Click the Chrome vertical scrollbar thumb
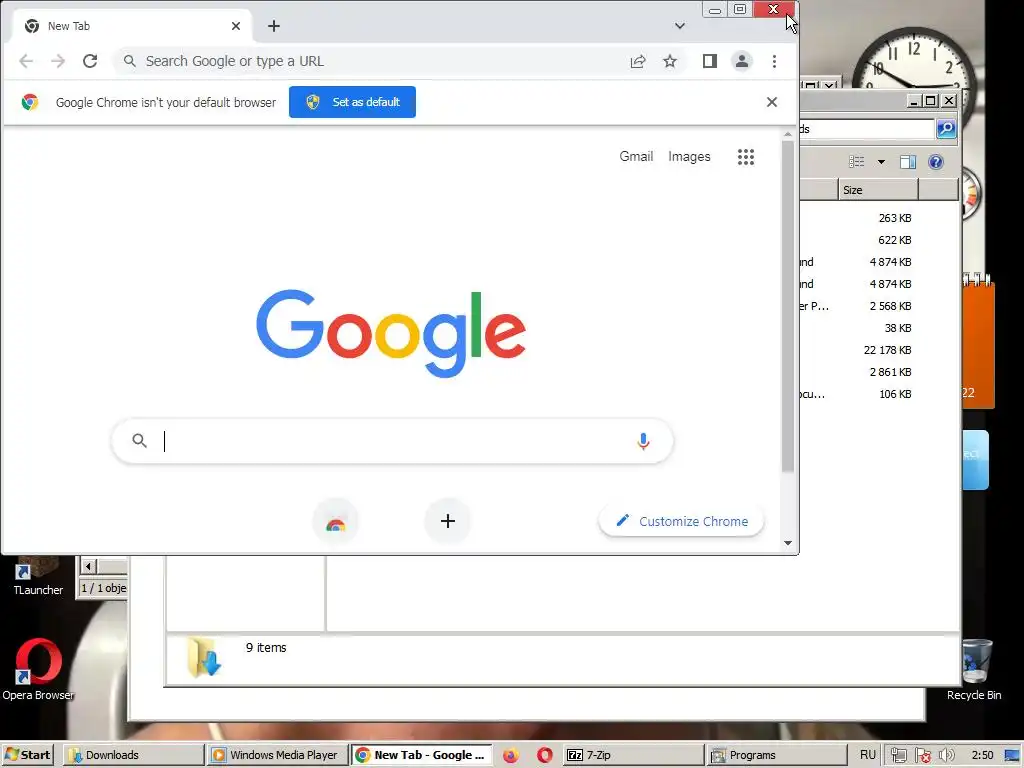1024x768 pixels. click(x=788, y=306)
